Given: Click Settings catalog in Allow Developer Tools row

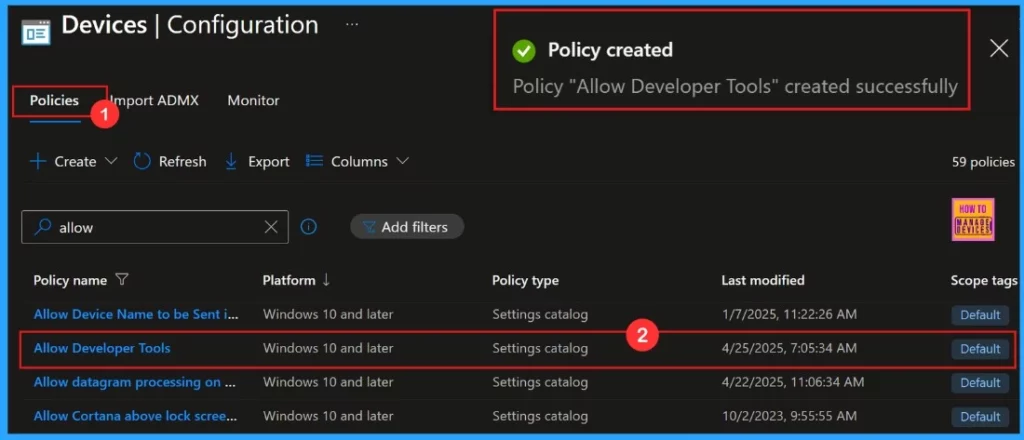Looking at the screenshot, I should [540, 349].
